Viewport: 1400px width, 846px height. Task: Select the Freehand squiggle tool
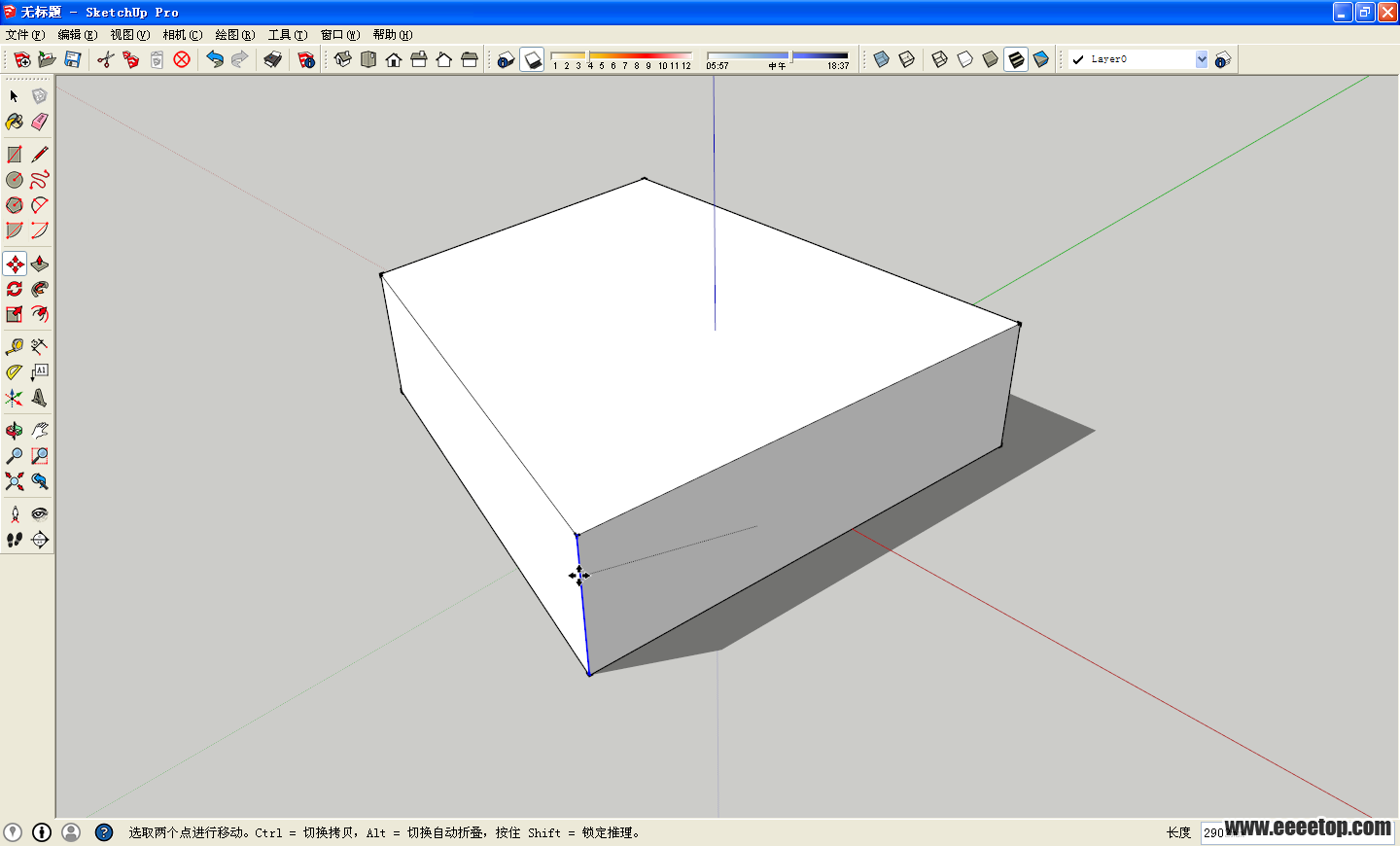click(x=40, y=180)
